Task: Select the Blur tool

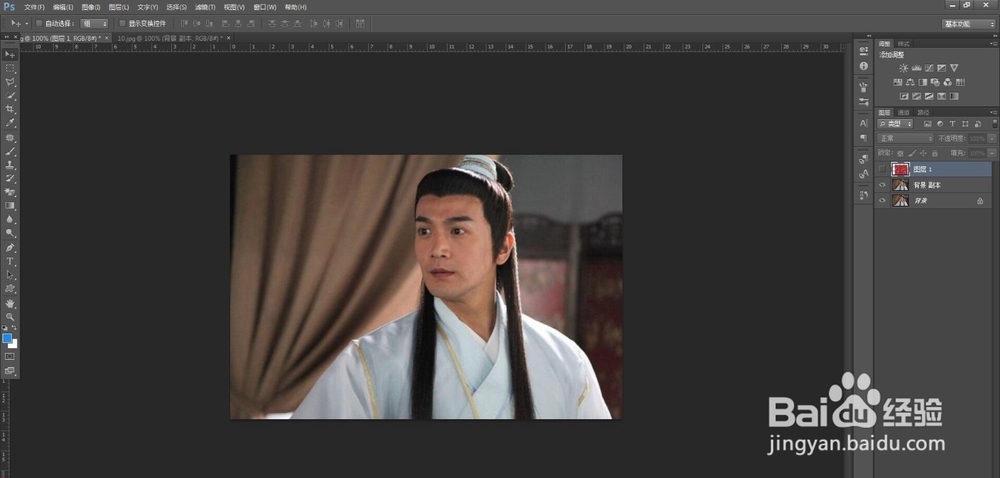Action: 10,219
